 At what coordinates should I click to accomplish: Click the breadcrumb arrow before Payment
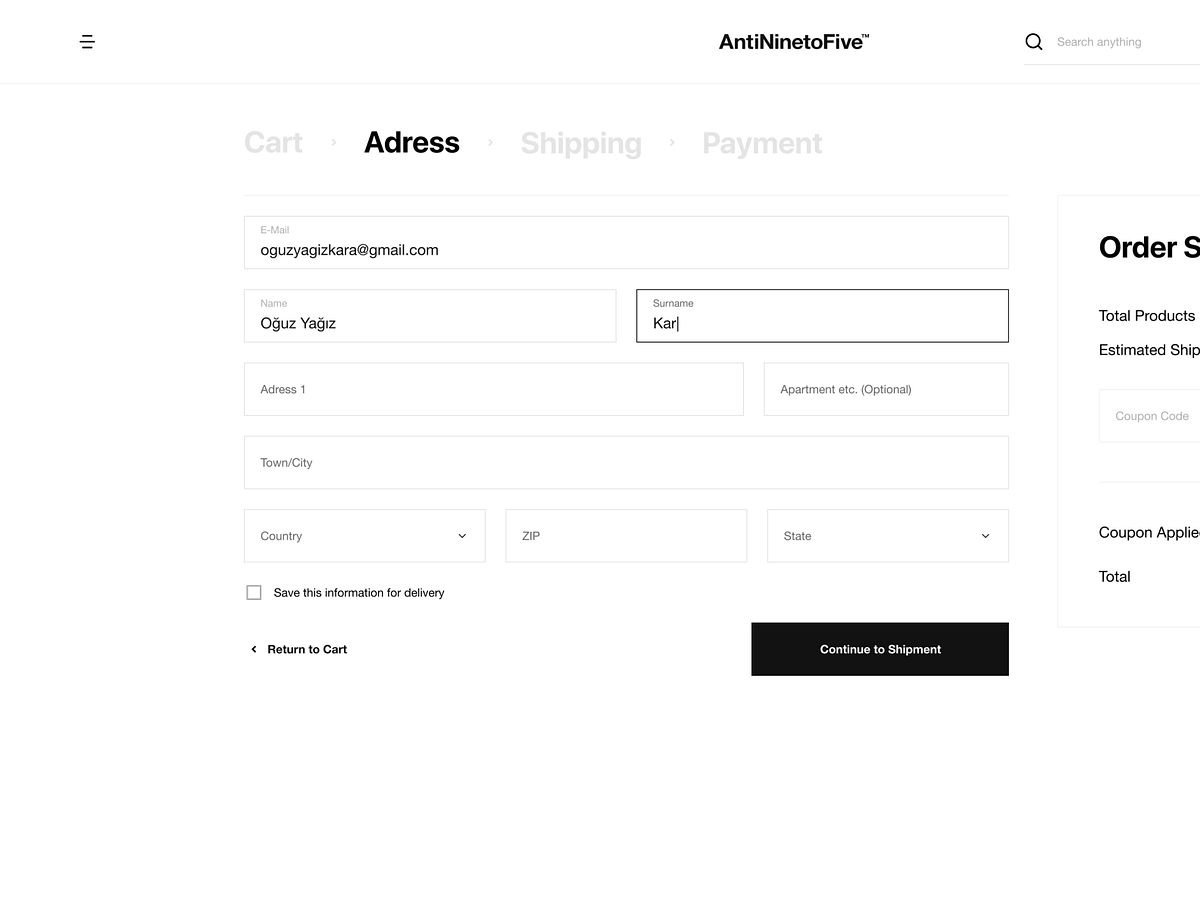[x=672, y=143]
